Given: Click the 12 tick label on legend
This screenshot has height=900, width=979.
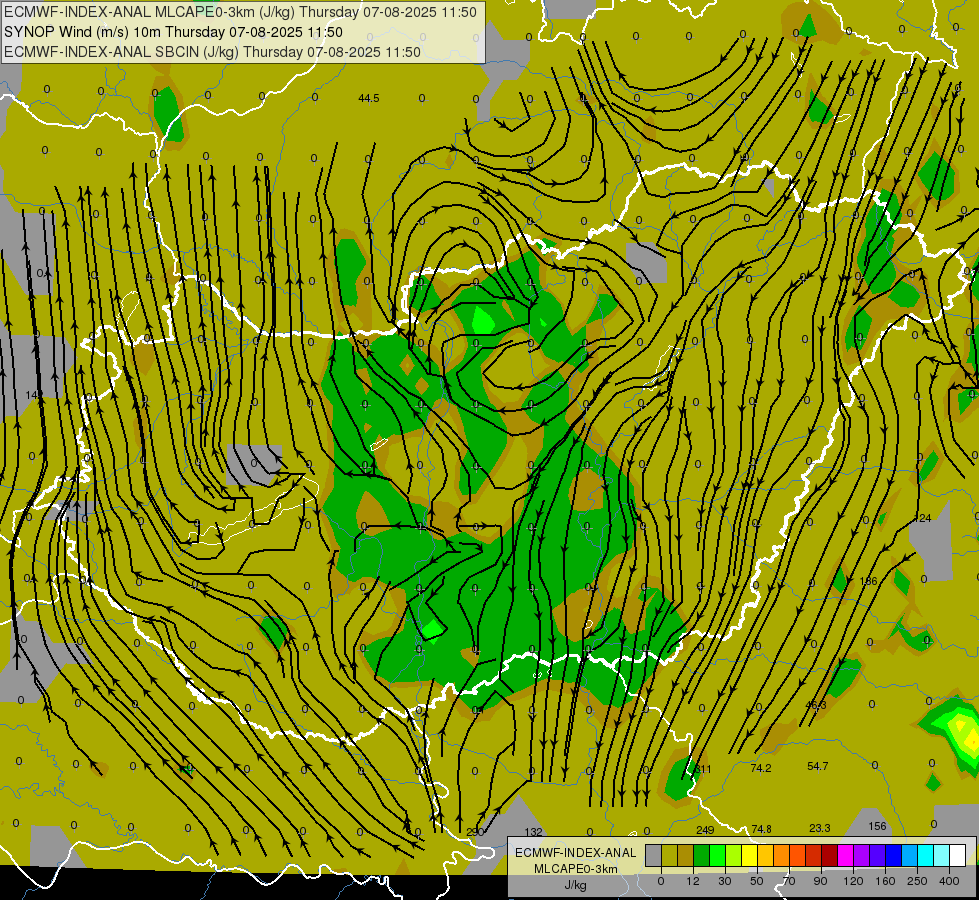Looking at the screenshot, I should point(693,881).
